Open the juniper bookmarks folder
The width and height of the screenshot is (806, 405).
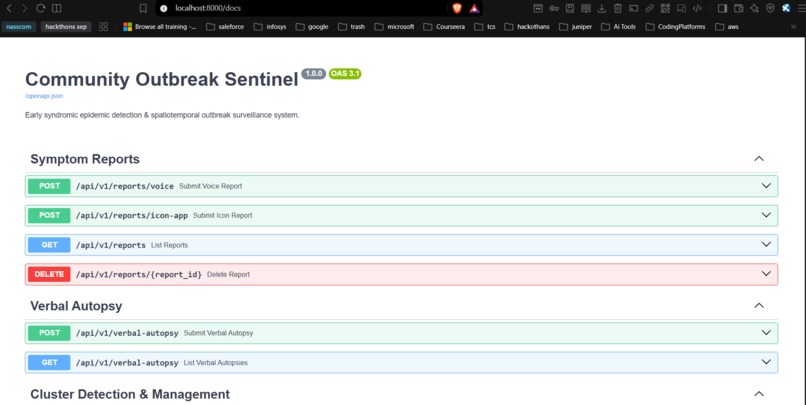pos(576,27)
